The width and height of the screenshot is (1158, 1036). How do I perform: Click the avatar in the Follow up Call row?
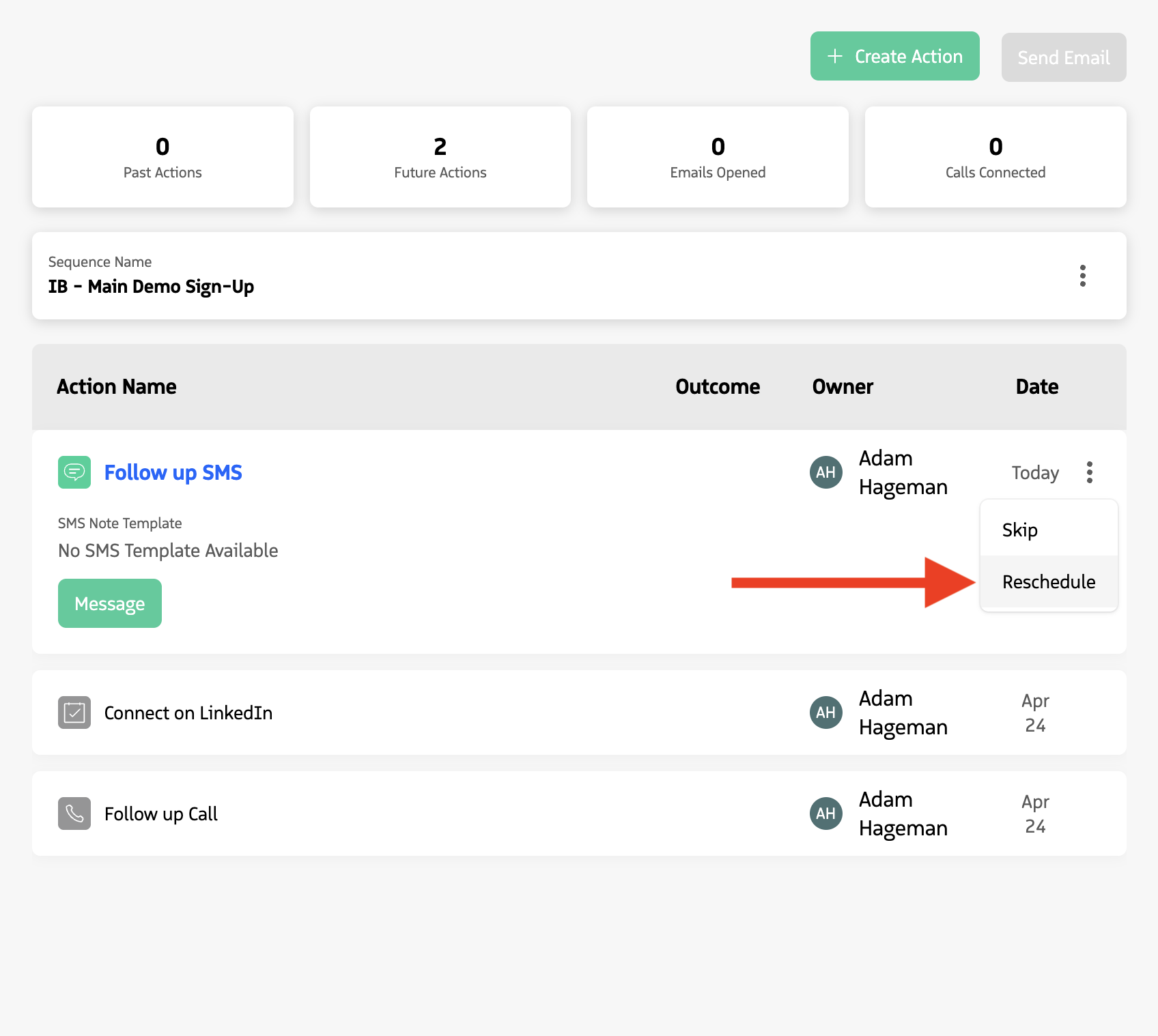(825, 813)
